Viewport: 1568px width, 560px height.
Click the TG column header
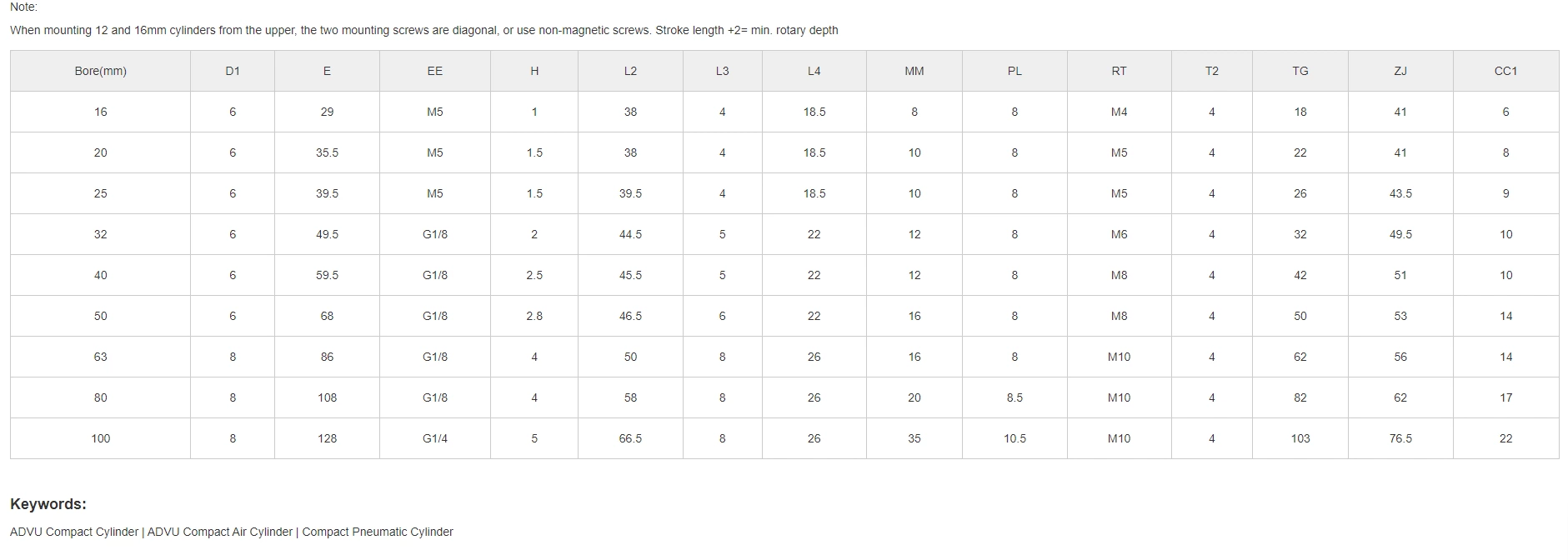pyautogui.click(x=1300, y=71)
